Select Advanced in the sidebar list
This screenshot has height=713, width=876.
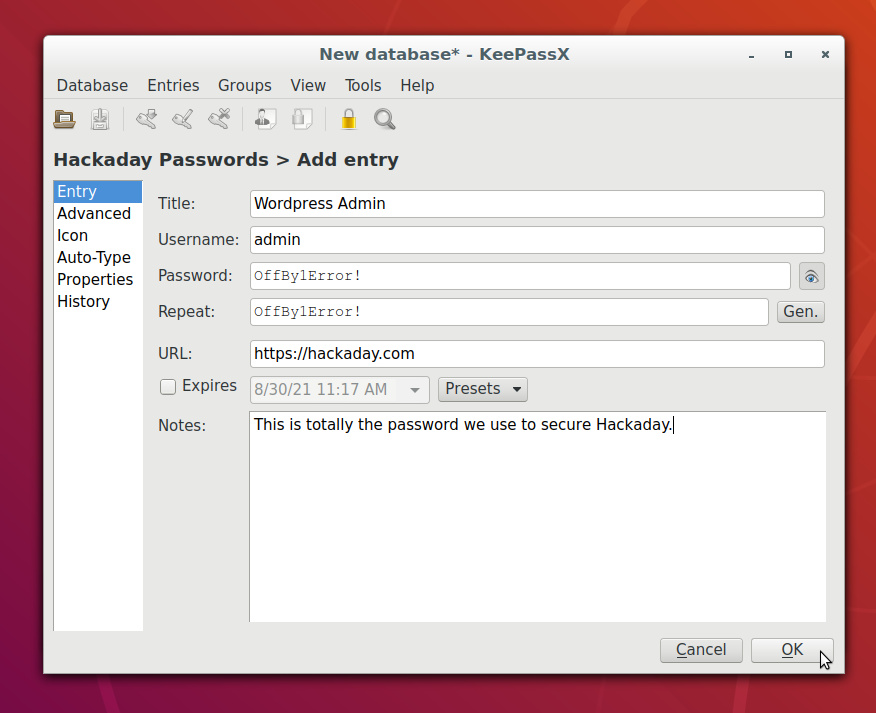click(x=94, y=214)
